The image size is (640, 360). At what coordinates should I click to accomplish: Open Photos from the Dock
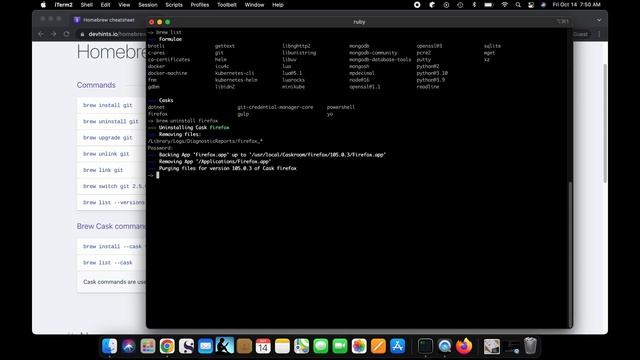point(359,346)
